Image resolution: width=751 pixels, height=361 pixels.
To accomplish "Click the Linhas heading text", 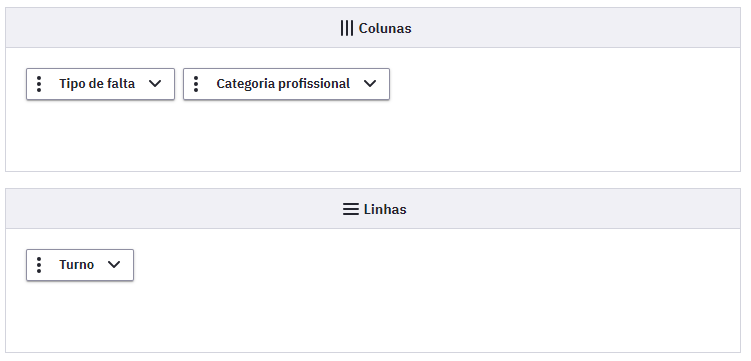I will [385, 209].
